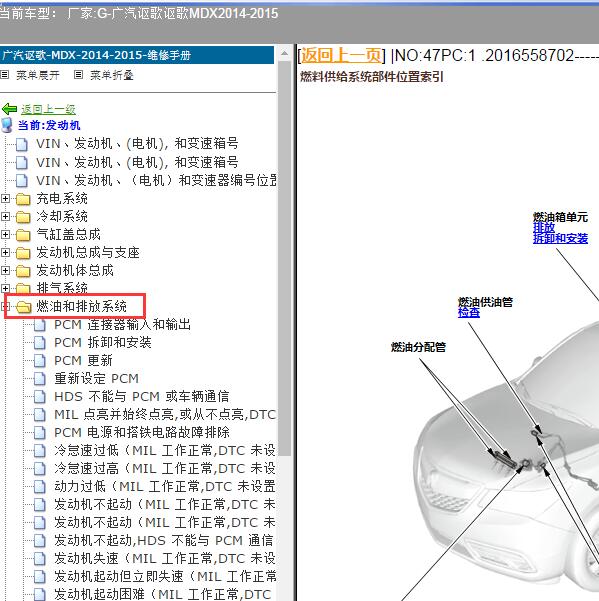Select 发动机体总成 in the tree
Image resolution: width=599 pixels, height=601 pixels.
[x=75, y=271]
